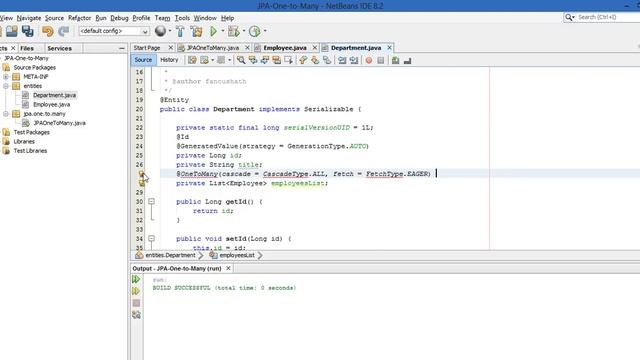Click the Stop Macro Recording icon
The width and height of the screenshot is (640, 360).
(380, 60)
